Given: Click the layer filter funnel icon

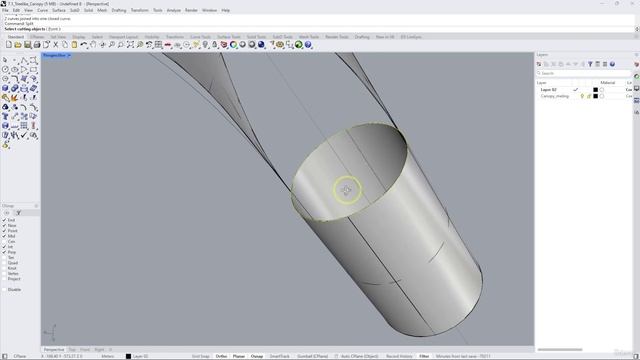Looking at the screenshot, I should point(590,64).
